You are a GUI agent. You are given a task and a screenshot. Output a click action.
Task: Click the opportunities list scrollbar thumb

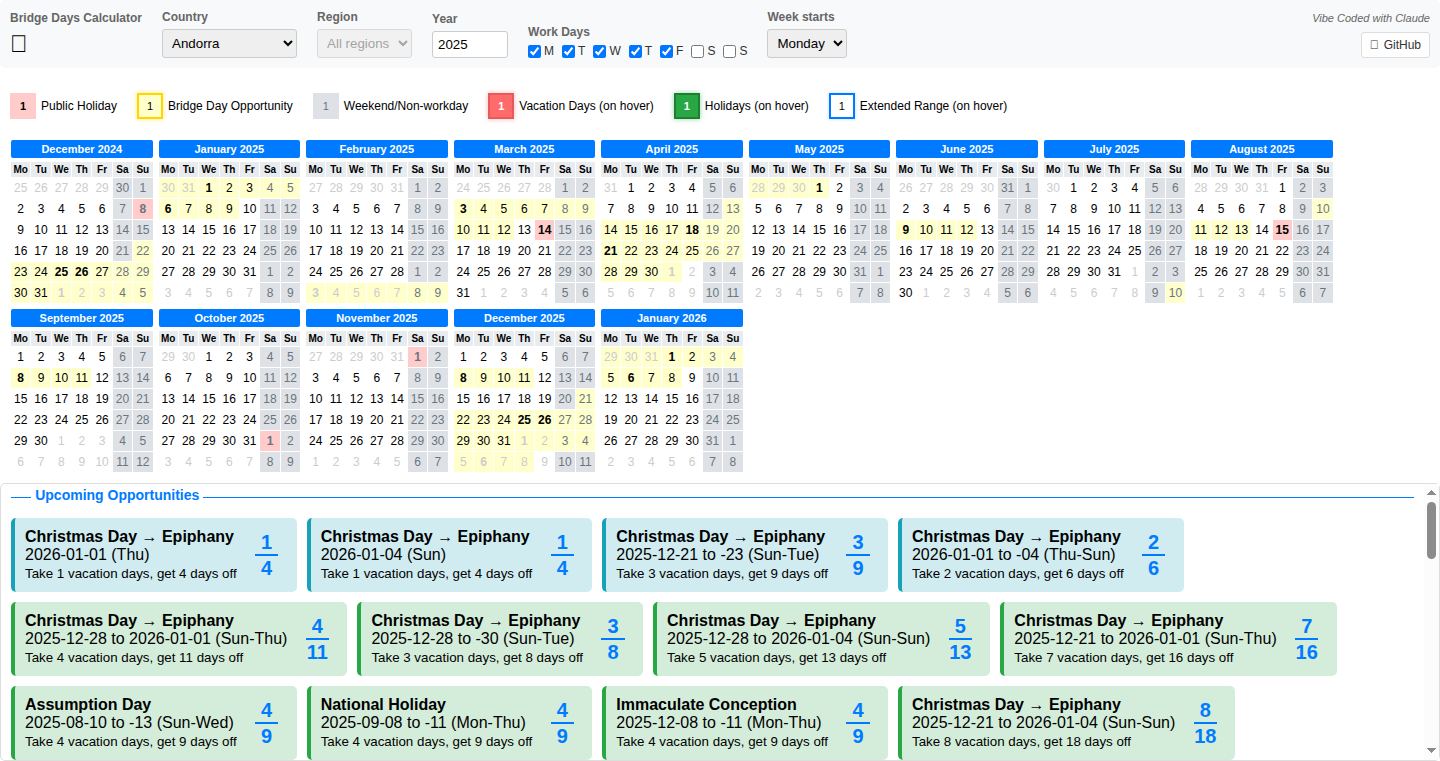point(1432,529)
